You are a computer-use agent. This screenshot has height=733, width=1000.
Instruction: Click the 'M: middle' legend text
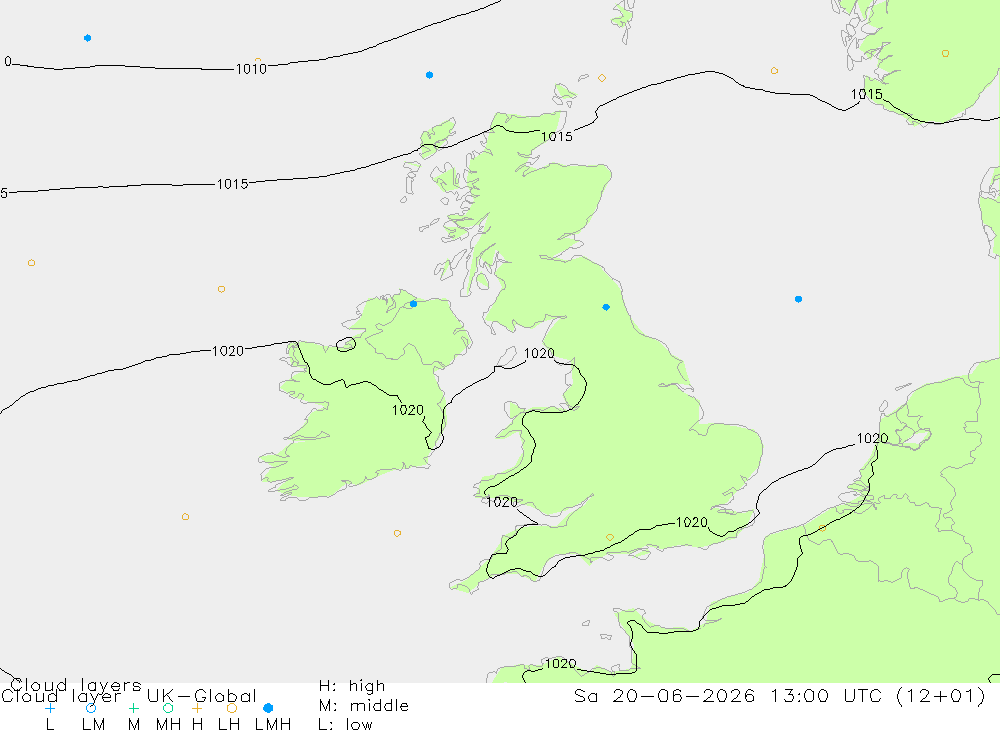(x=364, y=705)
